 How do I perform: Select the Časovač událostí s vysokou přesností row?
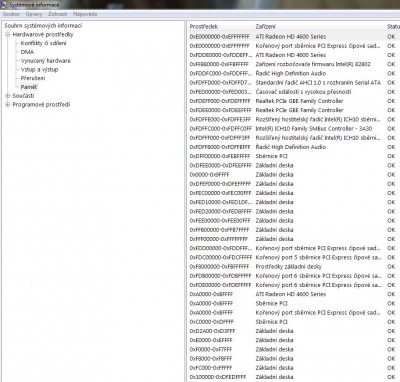(x=294, y=92)
